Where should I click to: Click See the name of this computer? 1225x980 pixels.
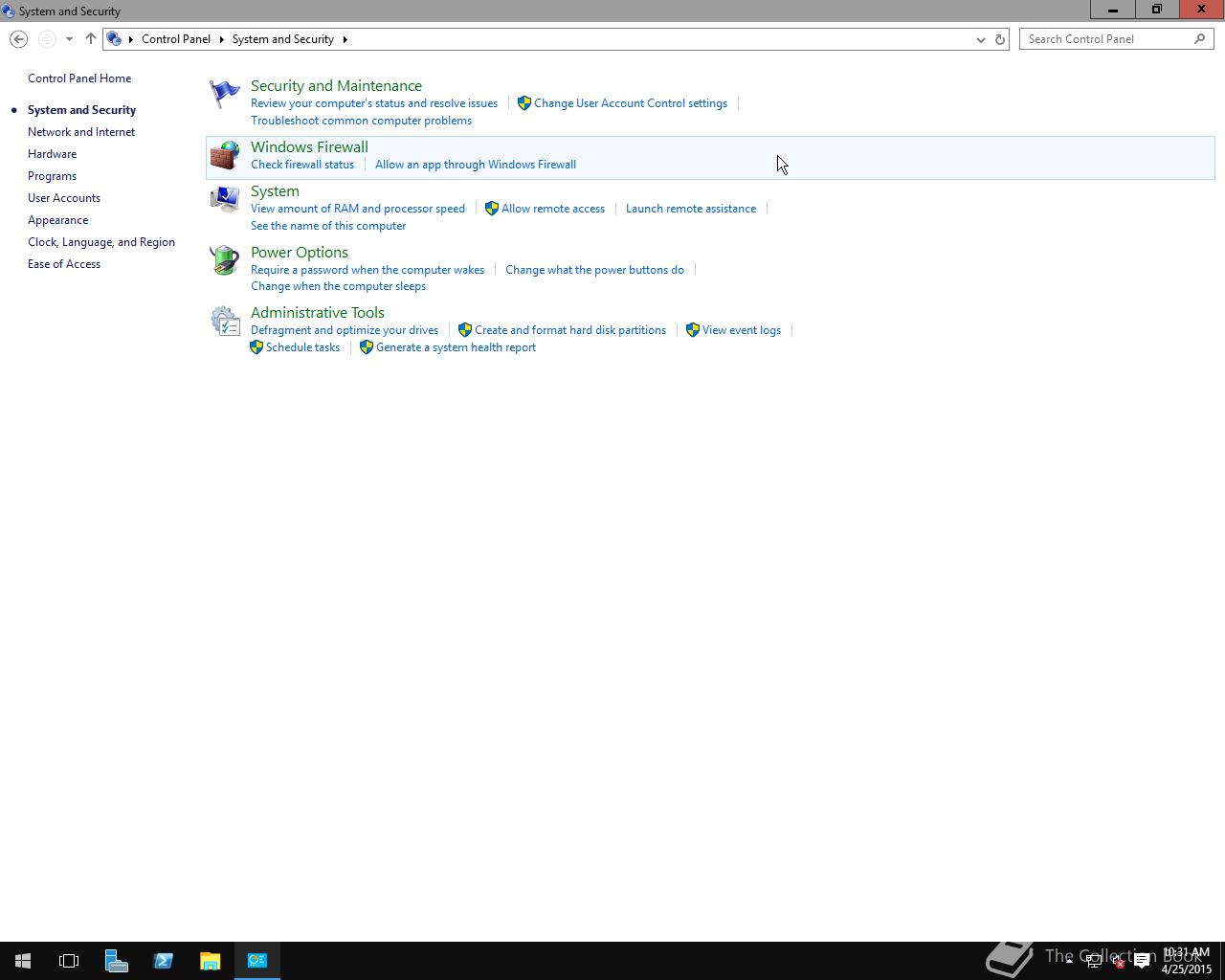pos(328,226)
